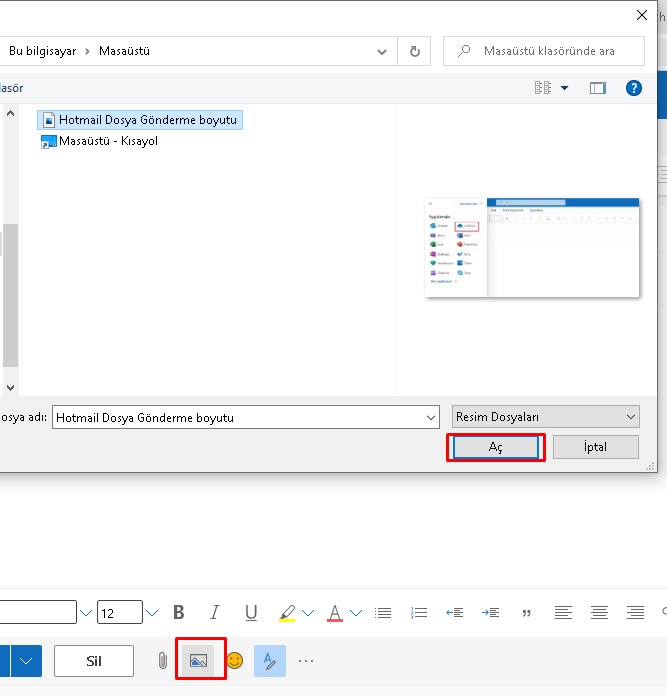Screen dimensions: 667x696
Task: Insert a numbered list
Action: point(419,613)
